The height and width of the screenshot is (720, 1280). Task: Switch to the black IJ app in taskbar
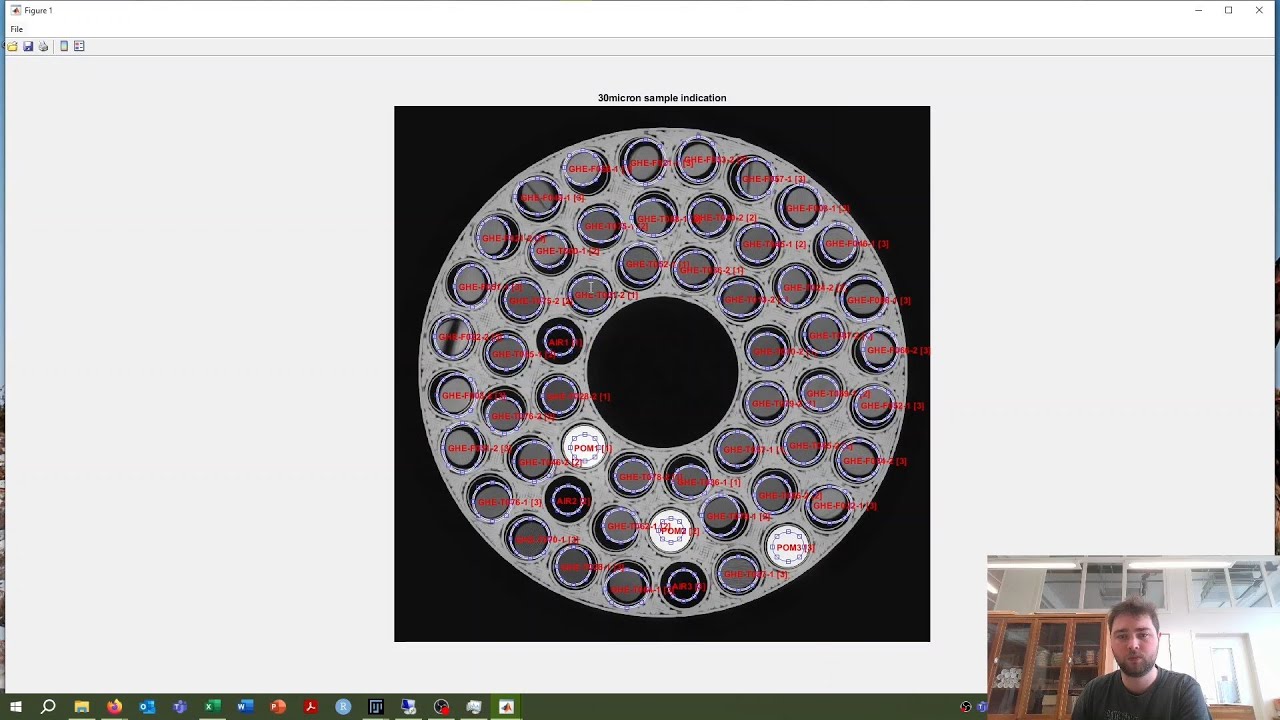[x=376, y=707]
